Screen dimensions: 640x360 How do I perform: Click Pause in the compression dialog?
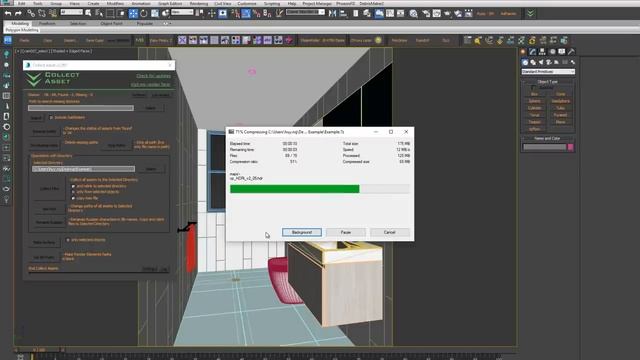coord(346,232)
